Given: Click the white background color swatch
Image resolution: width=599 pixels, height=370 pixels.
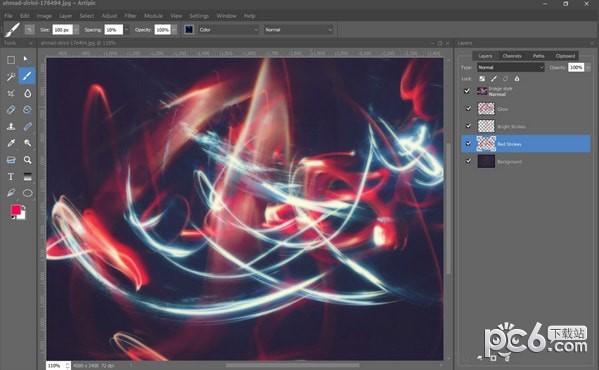Looking at the screenshot, I should pyautogui.click(x=22, y=216).
